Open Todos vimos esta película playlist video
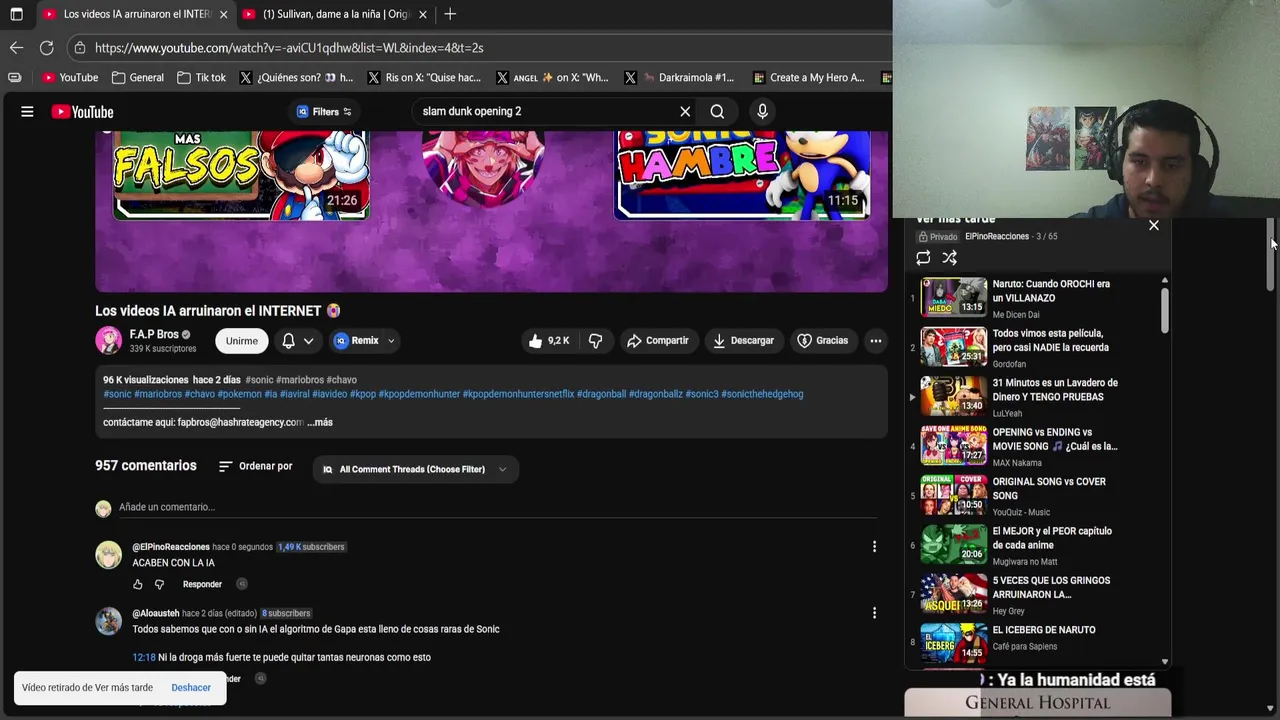This screenshot has width=1280, height=720. [1038, 347]
